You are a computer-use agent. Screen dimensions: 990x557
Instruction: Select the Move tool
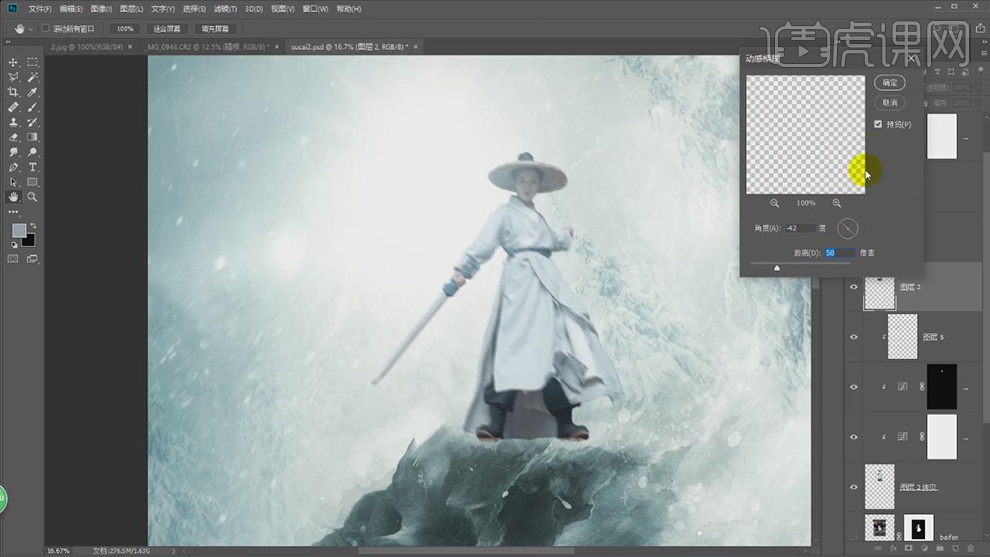13,62
